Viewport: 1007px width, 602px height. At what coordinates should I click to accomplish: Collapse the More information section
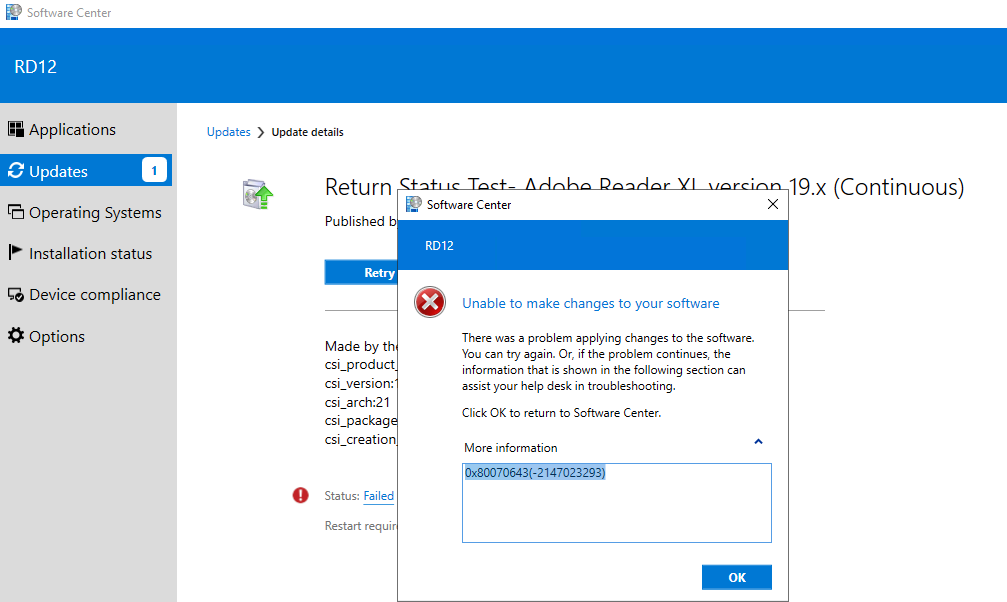point(758,442)
